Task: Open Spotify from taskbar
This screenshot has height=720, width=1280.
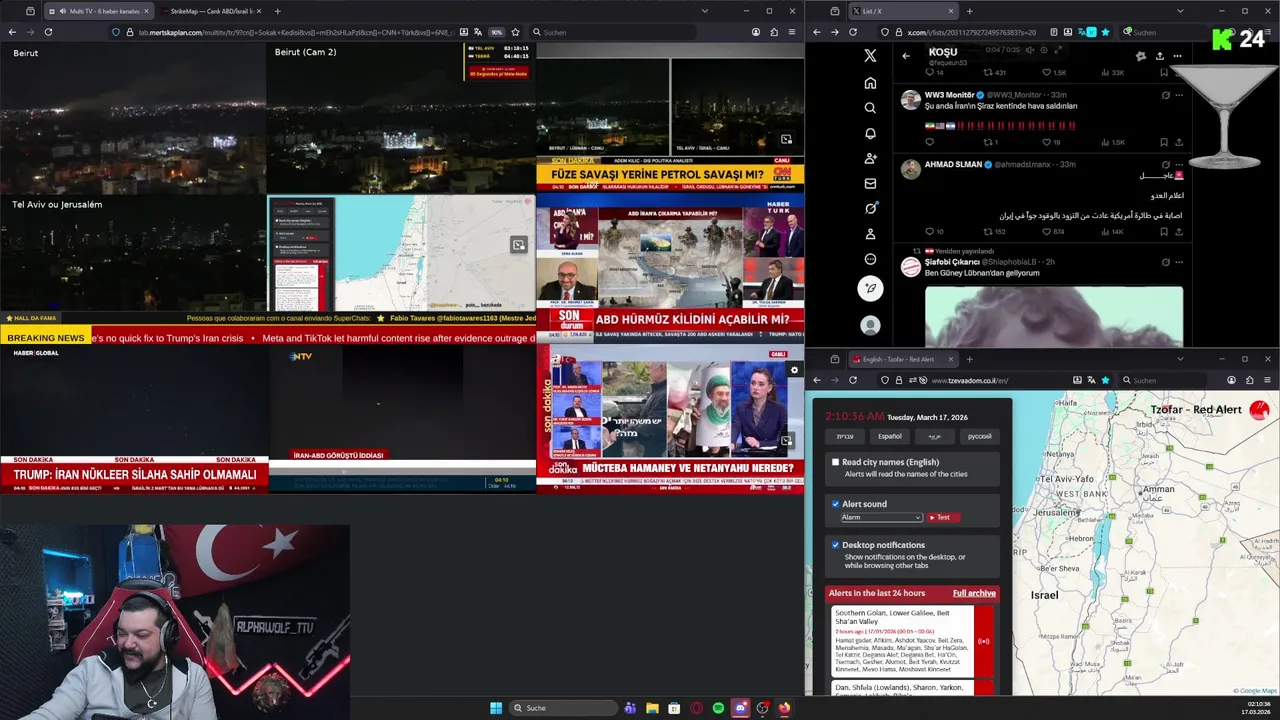Action: point(718,708)
